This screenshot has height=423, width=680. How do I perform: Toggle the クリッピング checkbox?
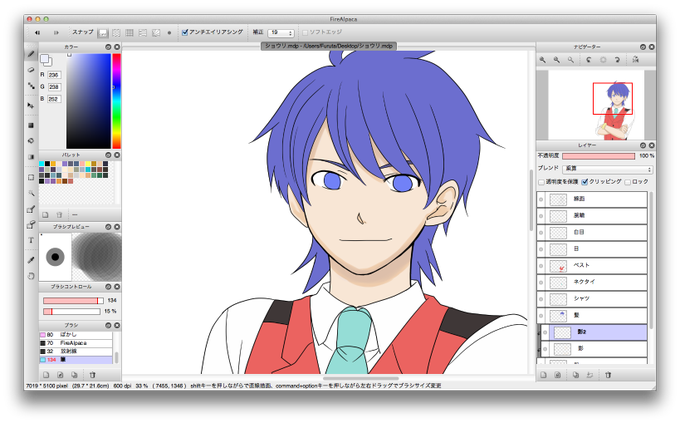(x=585, y=182)
